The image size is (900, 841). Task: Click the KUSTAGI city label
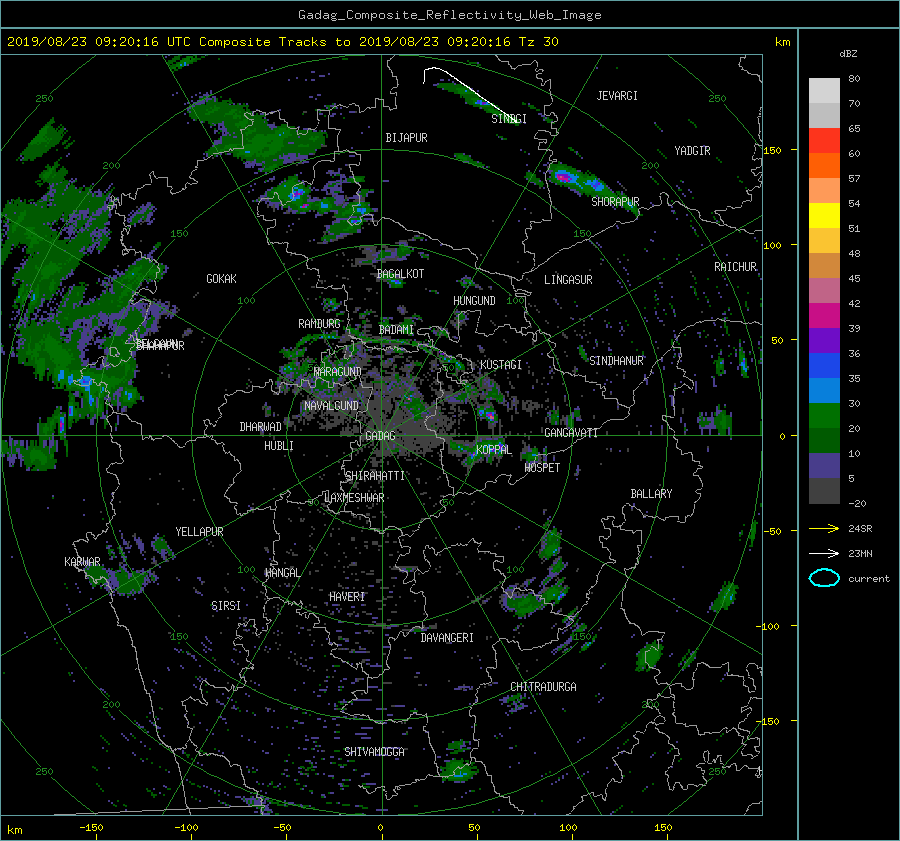click(501, 365)
